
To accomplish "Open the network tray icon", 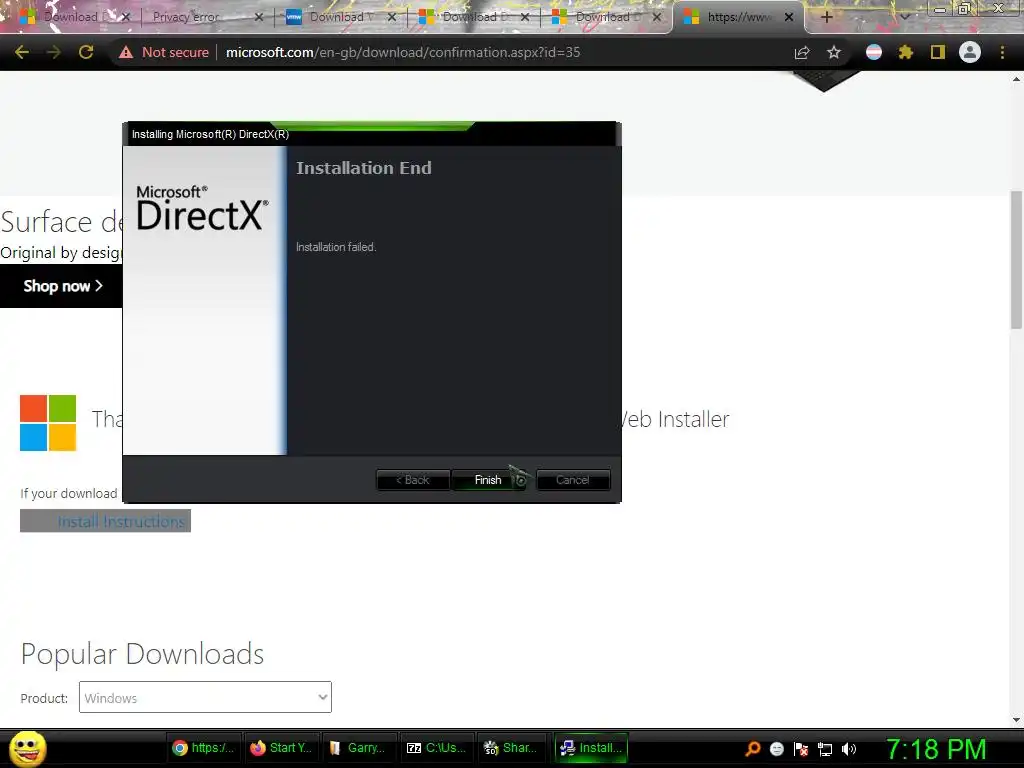I will (x=825, y=749).
